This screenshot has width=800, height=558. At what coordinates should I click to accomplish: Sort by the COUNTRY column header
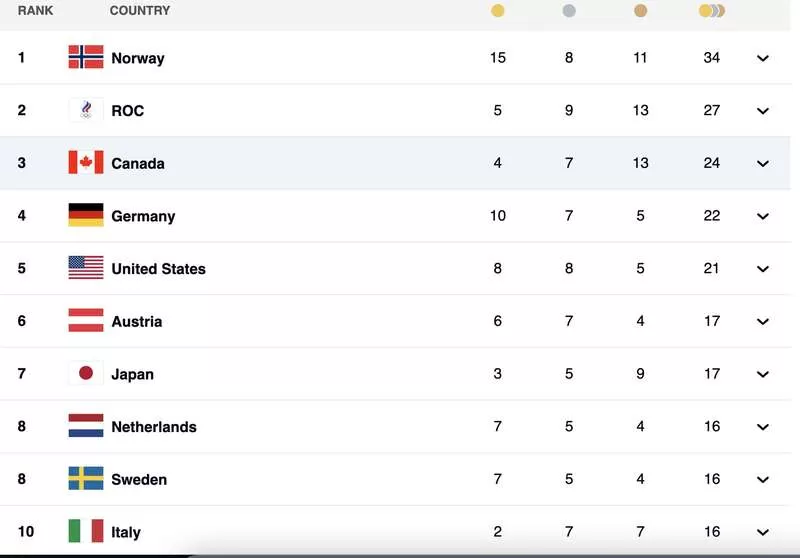click(x=140, y=11)
